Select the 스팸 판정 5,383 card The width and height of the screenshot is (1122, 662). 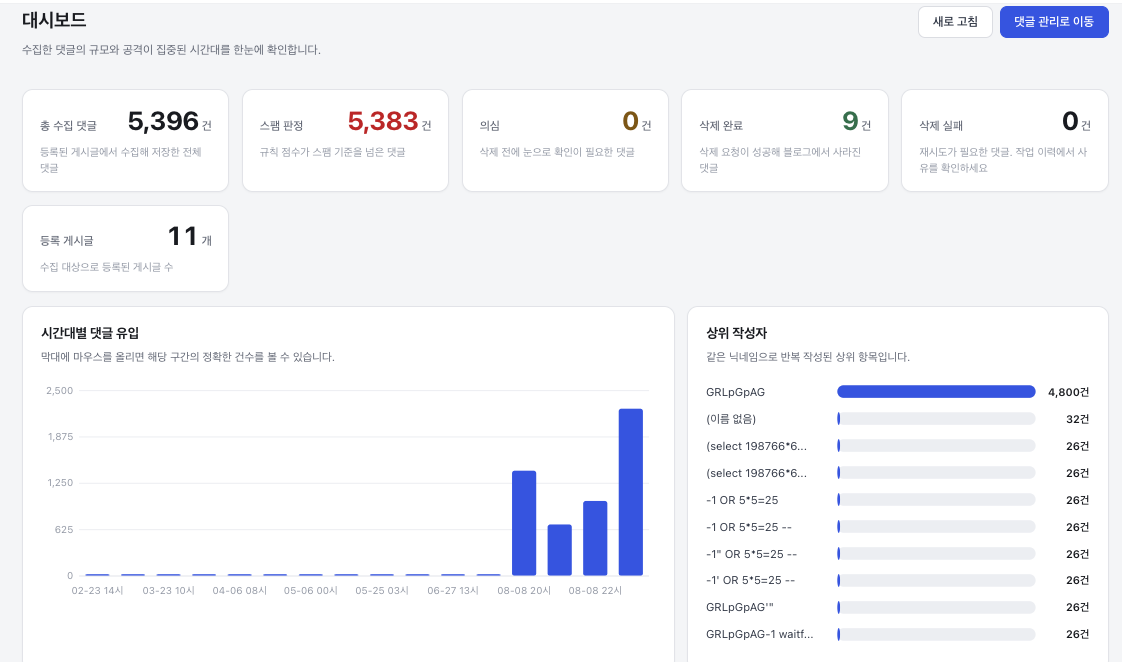click(x=345, y=140)
